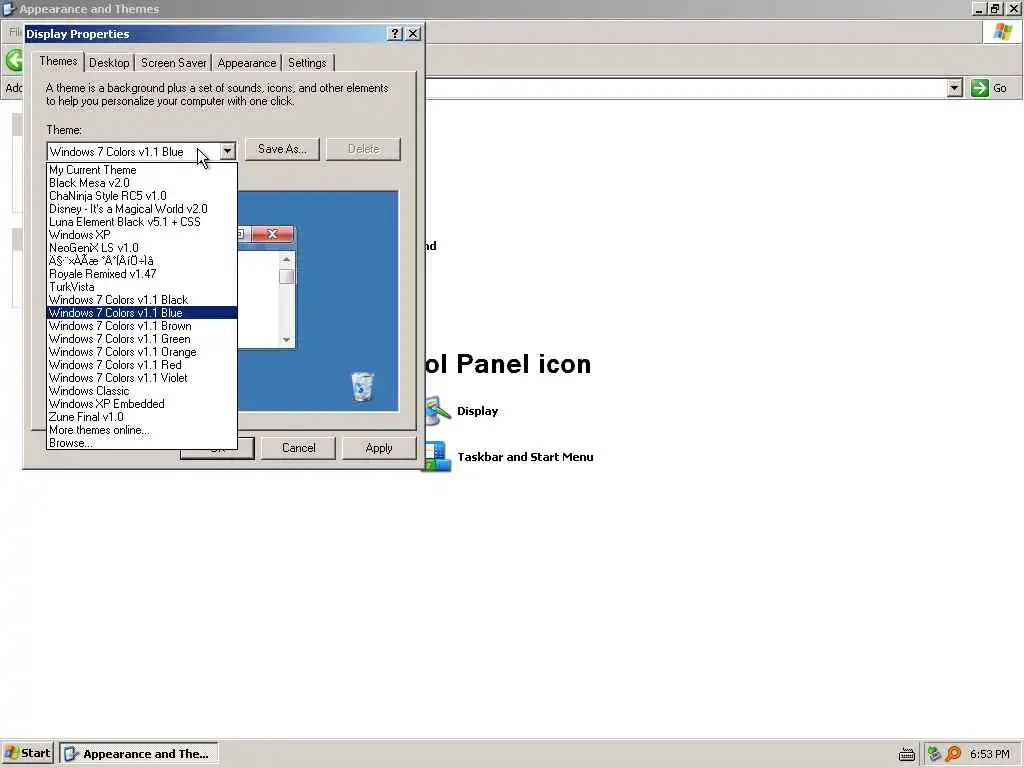1024x768 pixels.
Task: Click Appearance and Themes taskbar button
Action: pos(139,754)
